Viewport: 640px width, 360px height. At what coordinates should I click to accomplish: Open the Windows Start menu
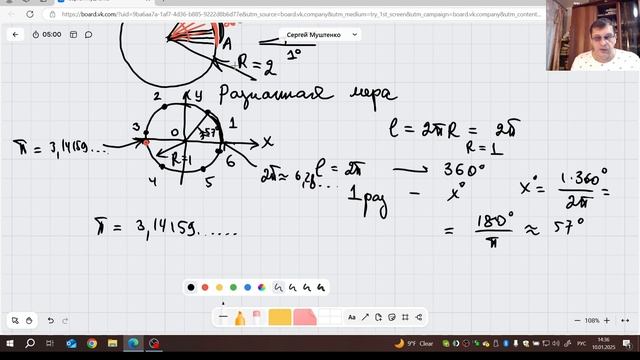10,343
